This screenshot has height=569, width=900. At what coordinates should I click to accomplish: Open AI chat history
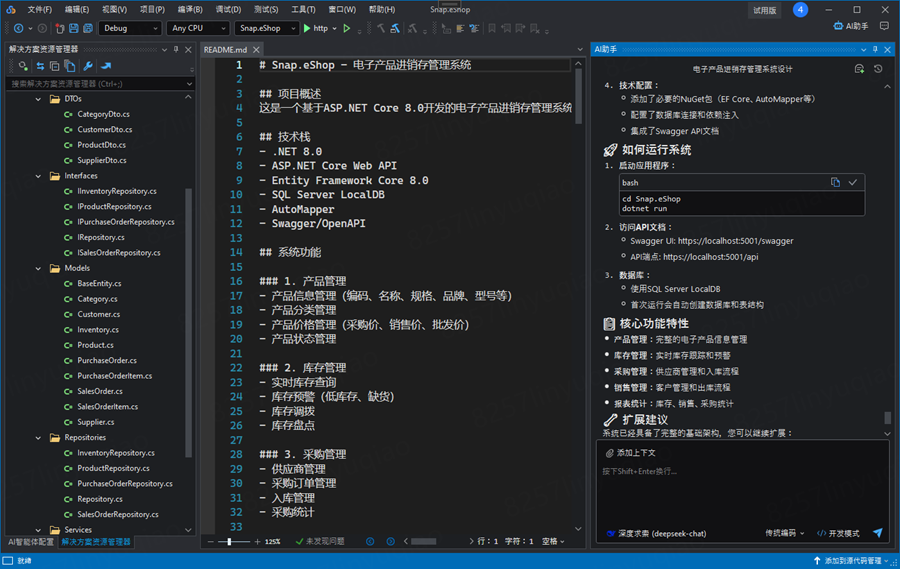878,69
